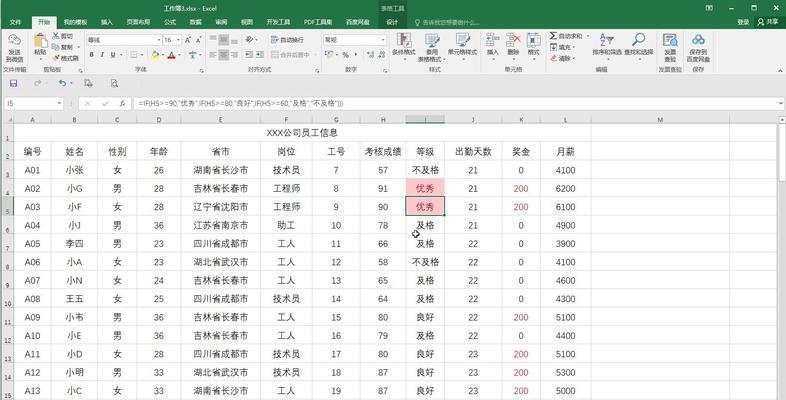Click the percent style (%) icon
This screenshot has width=786, height=400.
pos(345,55)
